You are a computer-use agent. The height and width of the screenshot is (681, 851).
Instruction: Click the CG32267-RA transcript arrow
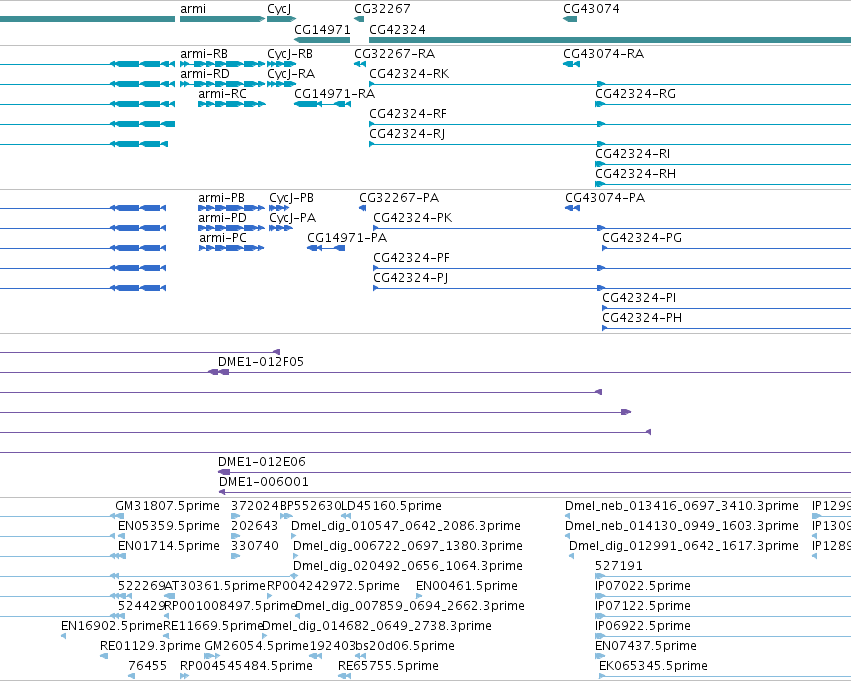click(359, 64)
